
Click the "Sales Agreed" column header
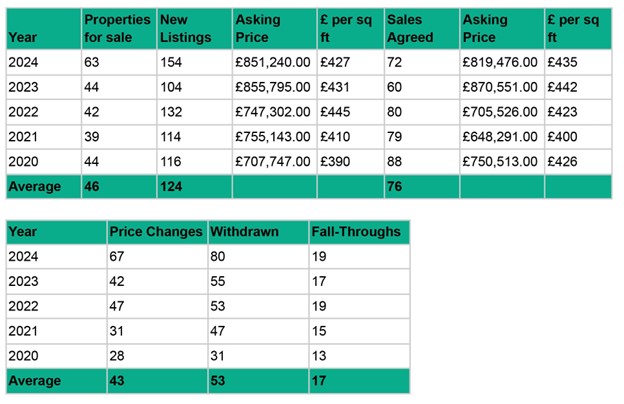tap(410, 29)
